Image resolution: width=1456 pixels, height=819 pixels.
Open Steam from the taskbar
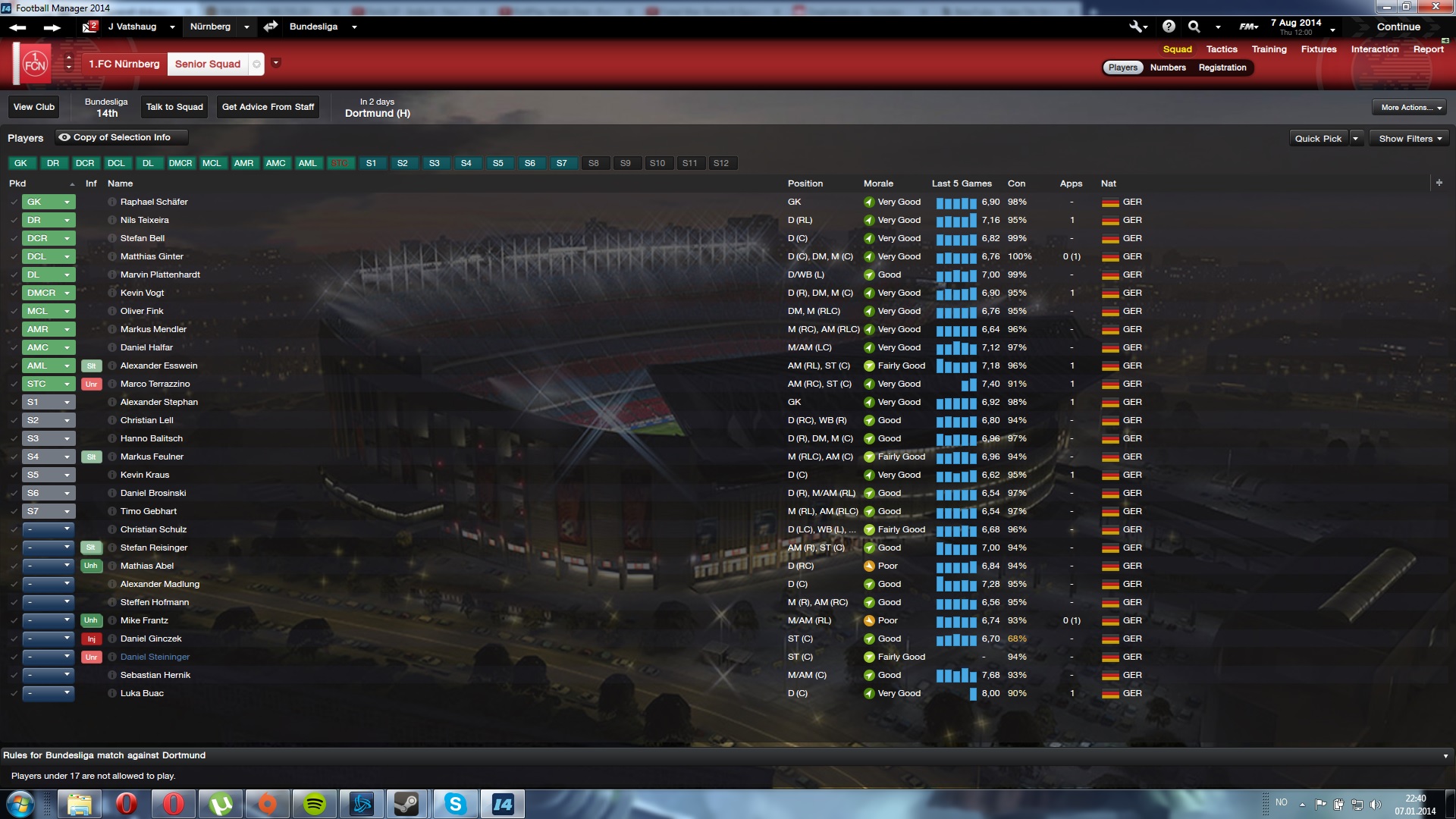click(407, 804)
